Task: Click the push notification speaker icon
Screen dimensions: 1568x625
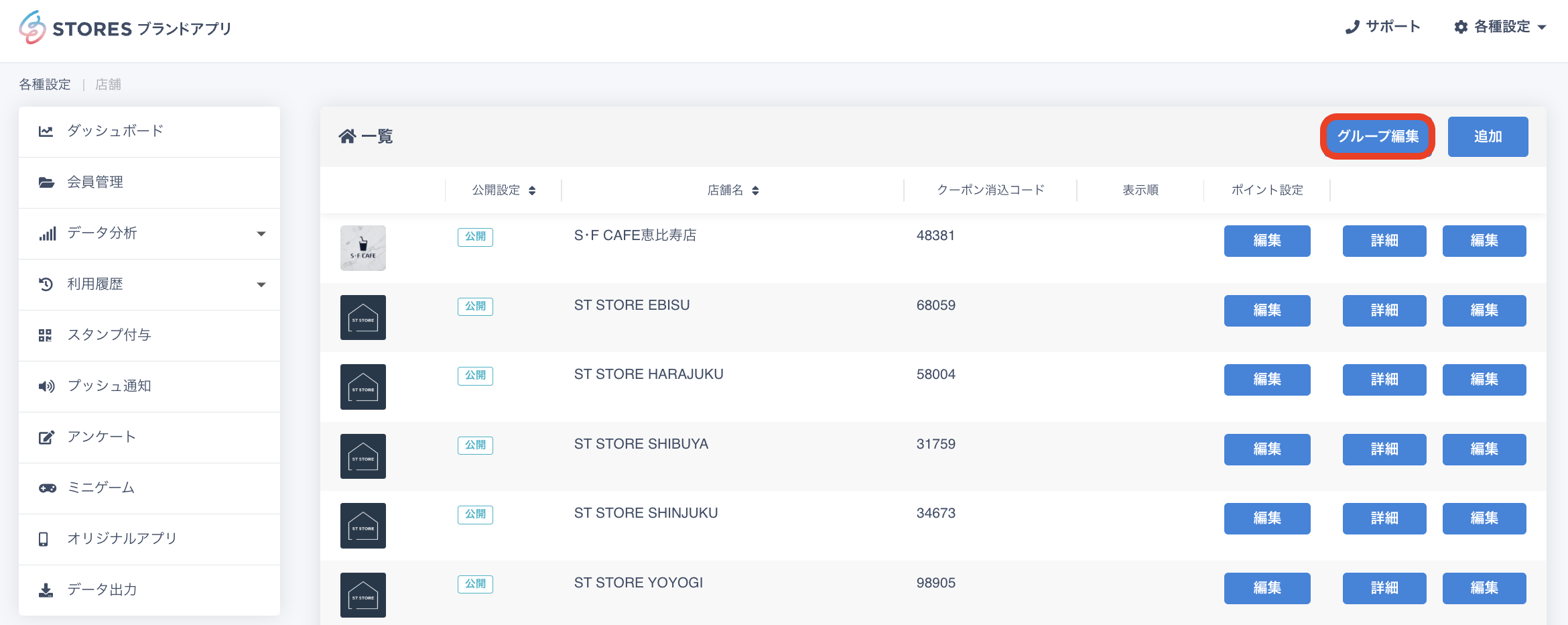Action: [x=46, y=386]
